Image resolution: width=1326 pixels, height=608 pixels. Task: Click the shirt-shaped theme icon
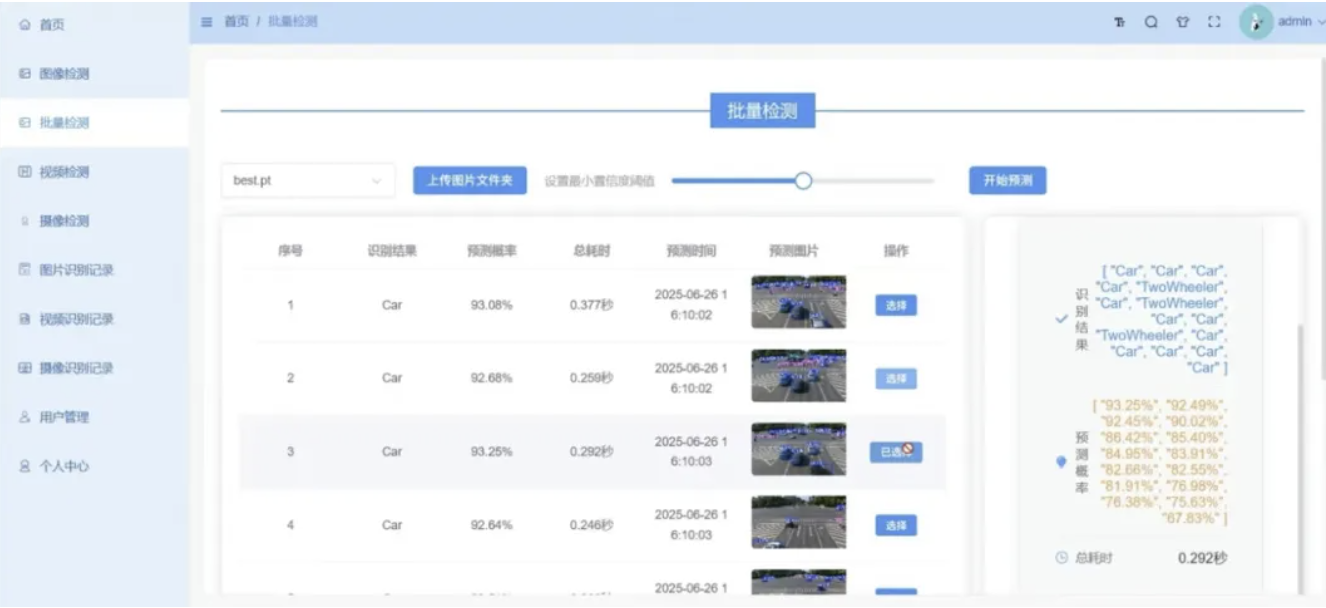1183,22
